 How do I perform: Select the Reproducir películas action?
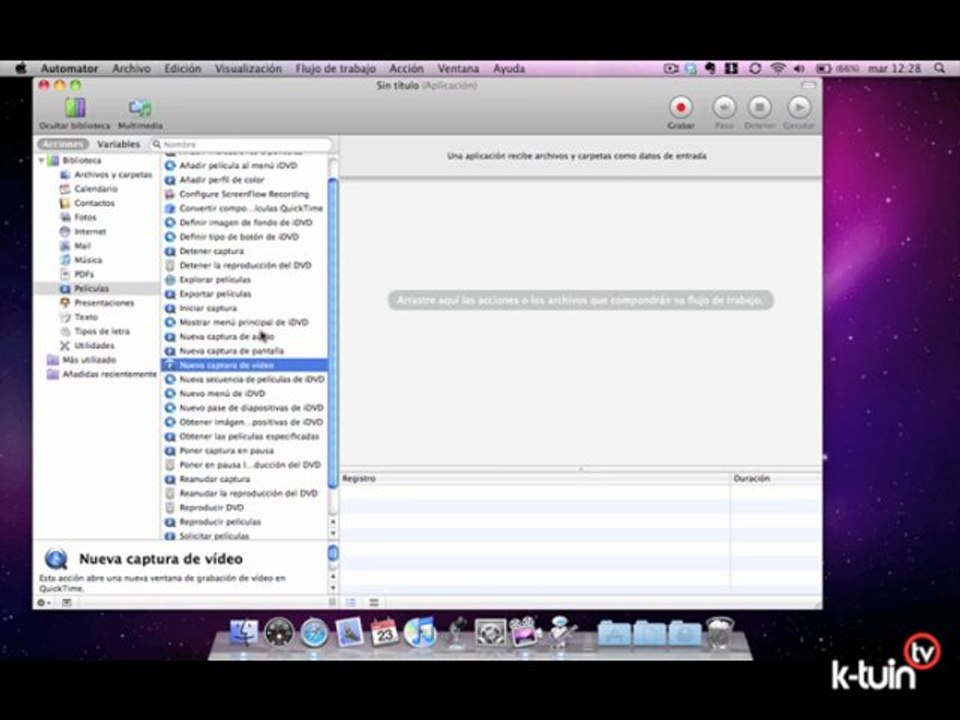coord(220,522)
